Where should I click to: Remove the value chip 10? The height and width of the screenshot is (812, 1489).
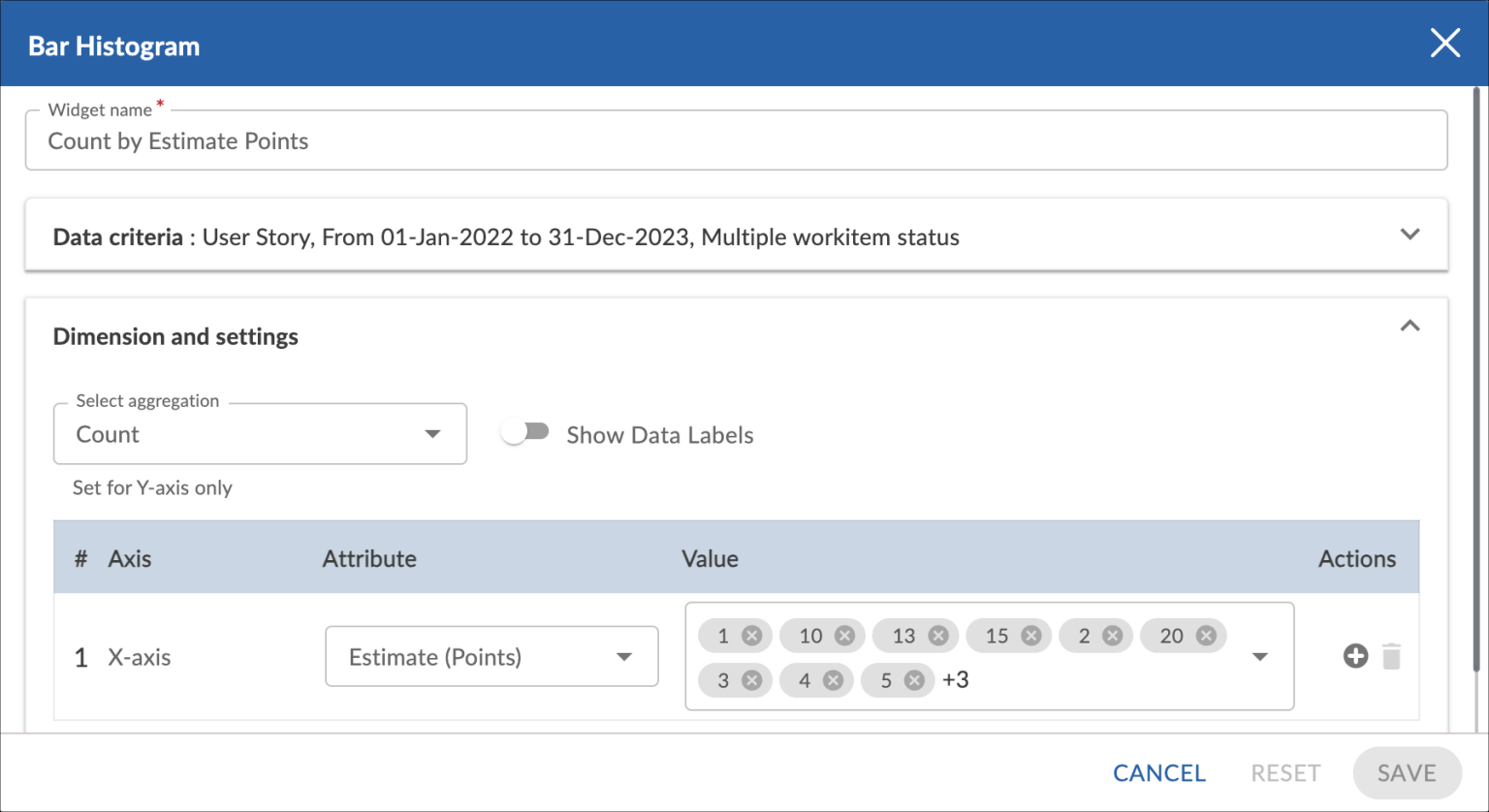[x=844, y=636]
